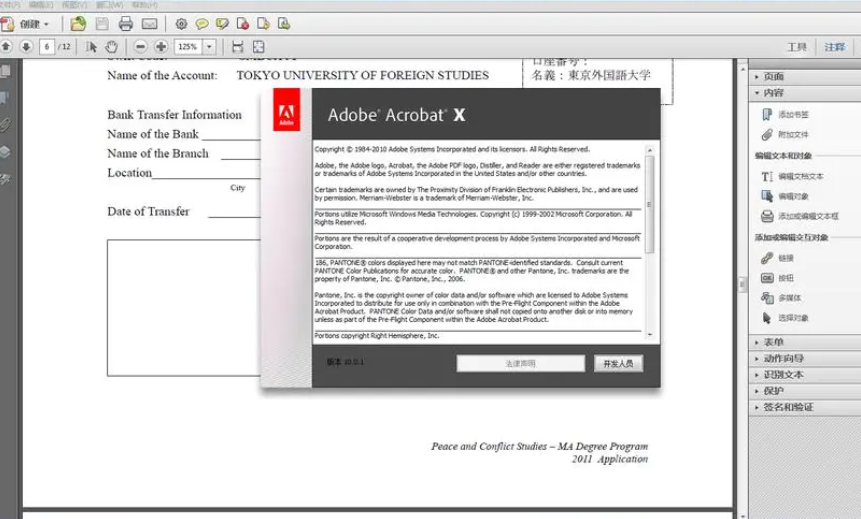Click the page number field showing 6
This screenshot has height=519, width=861.
[x=47, y=47]
